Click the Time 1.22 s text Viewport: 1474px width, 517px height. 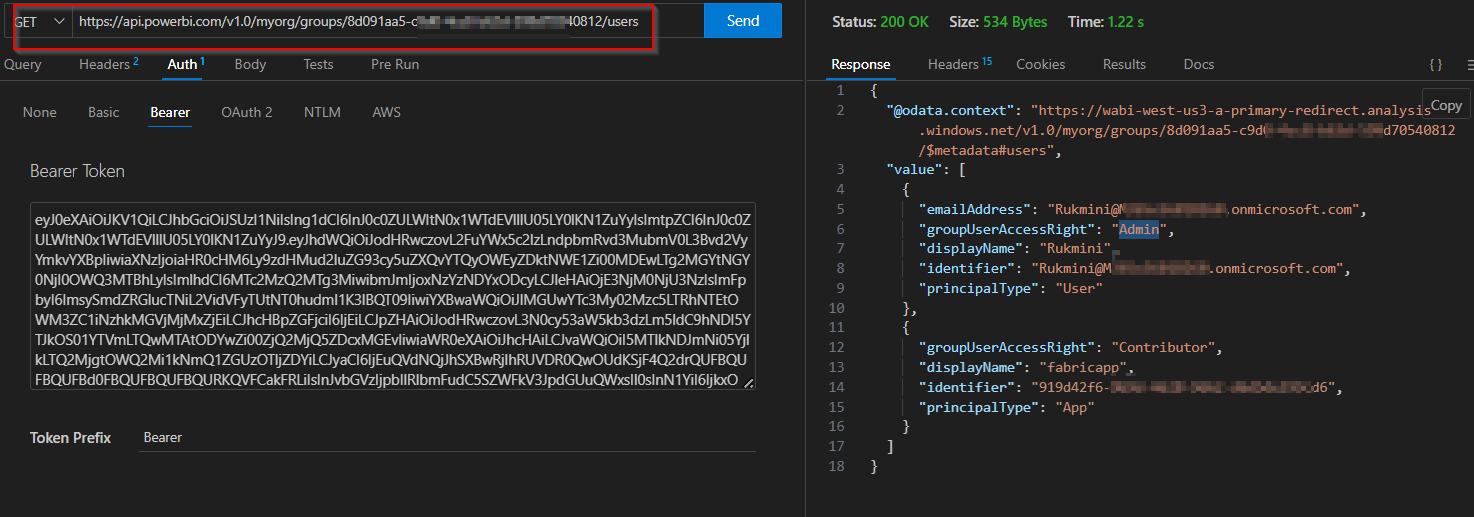(1105, 21)
